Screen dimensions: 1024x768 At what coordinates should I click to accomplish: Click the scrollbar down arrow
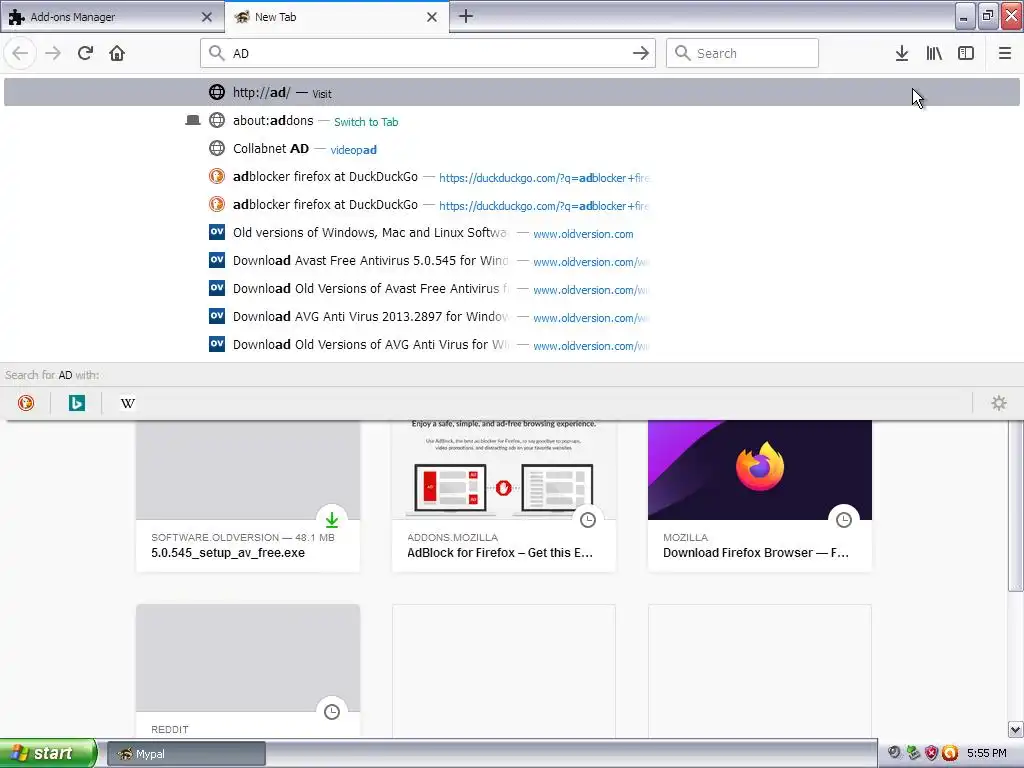point(1015,729)
